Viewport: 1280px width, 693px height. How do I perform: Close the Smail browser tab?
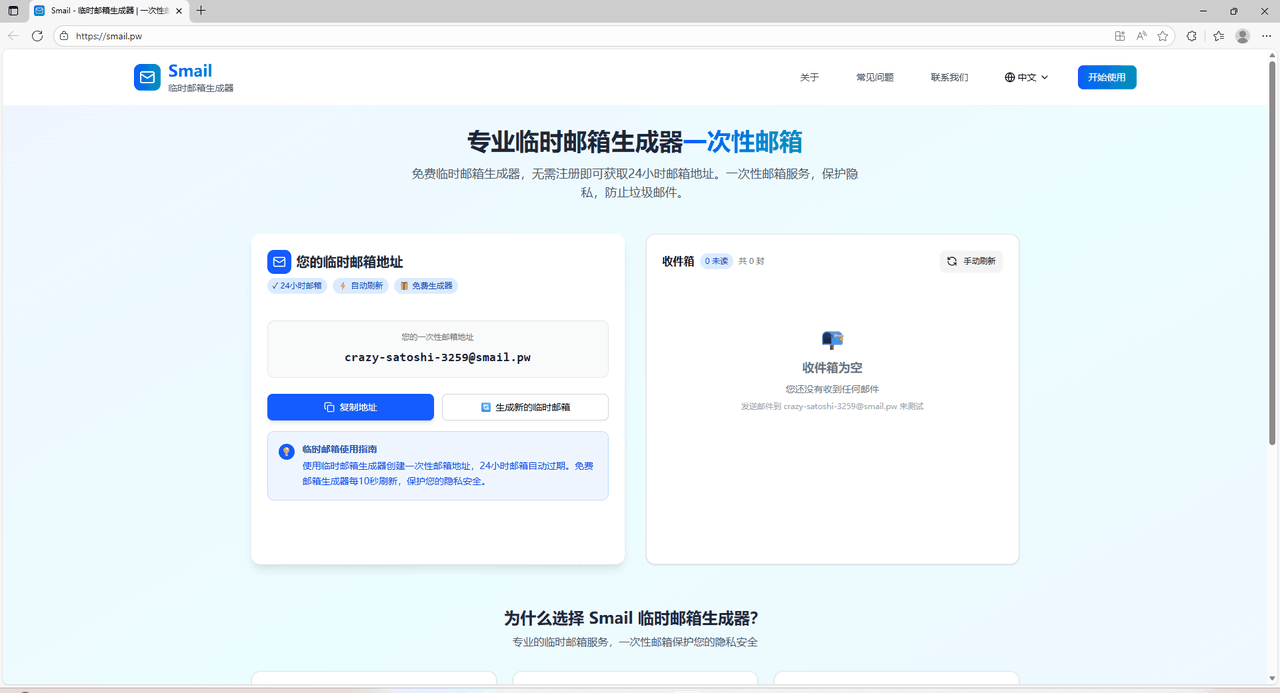pos(178,11)
